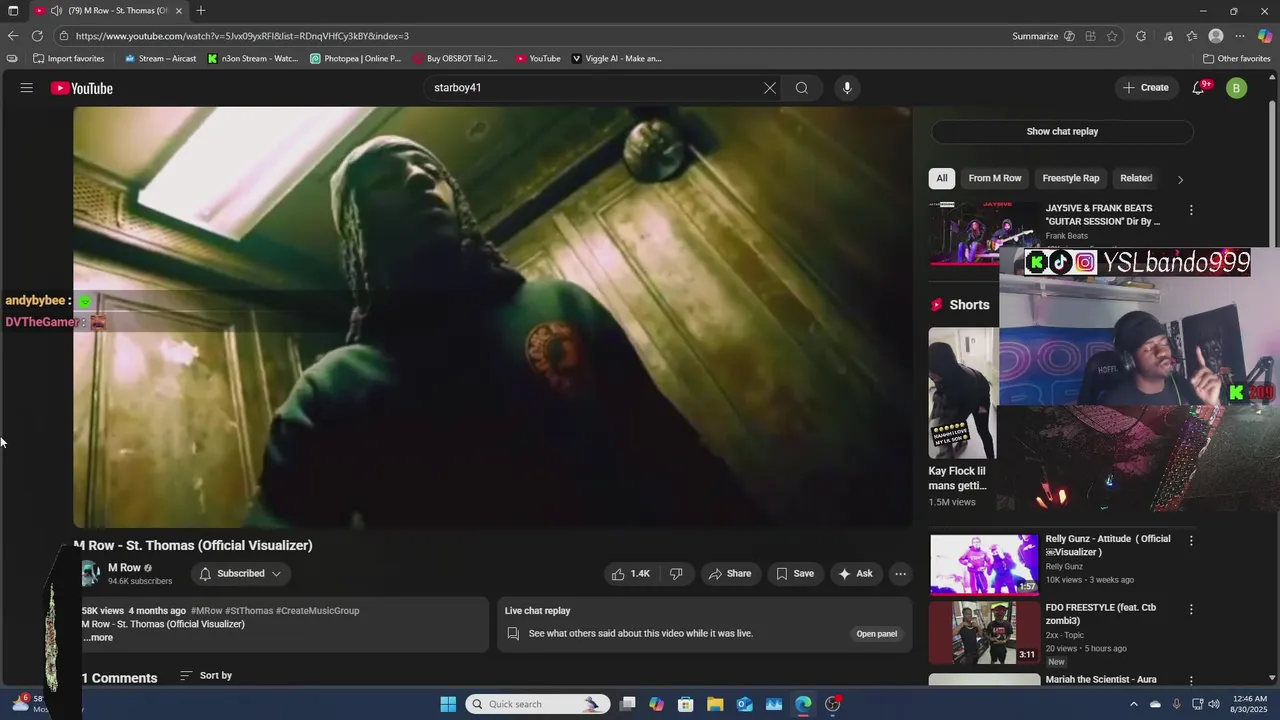The height and width of the screenshot is (720, 1280).
Task: Add this page to favorites star
Action: (1112, 36)
